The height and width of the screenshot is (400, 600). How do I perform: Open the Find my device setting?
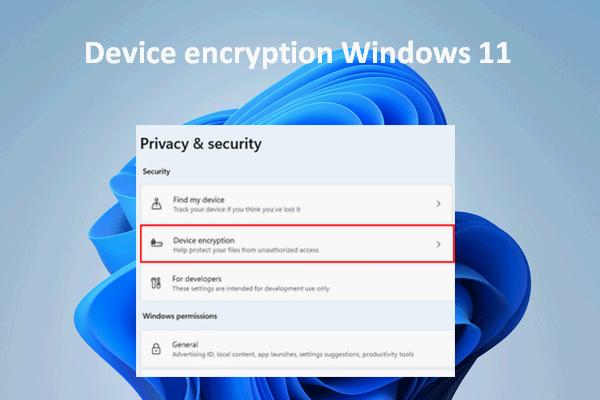[x=296, y=204]
